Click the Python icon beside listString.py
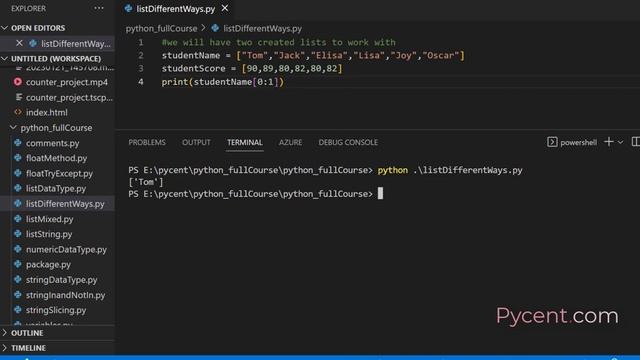Viewport: 640px width, 360px height. click(18, 233)
